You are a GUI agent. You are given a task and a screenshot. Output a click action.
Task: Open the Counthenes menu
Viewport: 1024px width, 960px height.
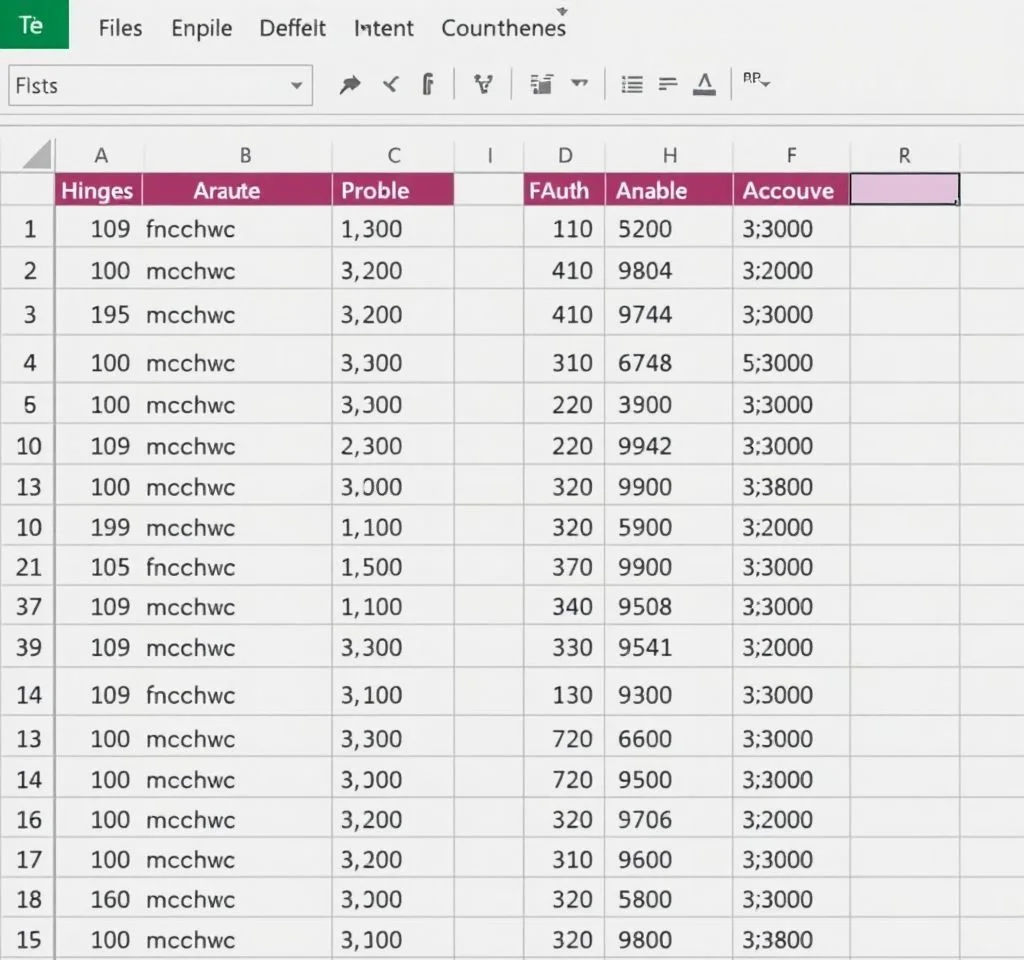503,28
